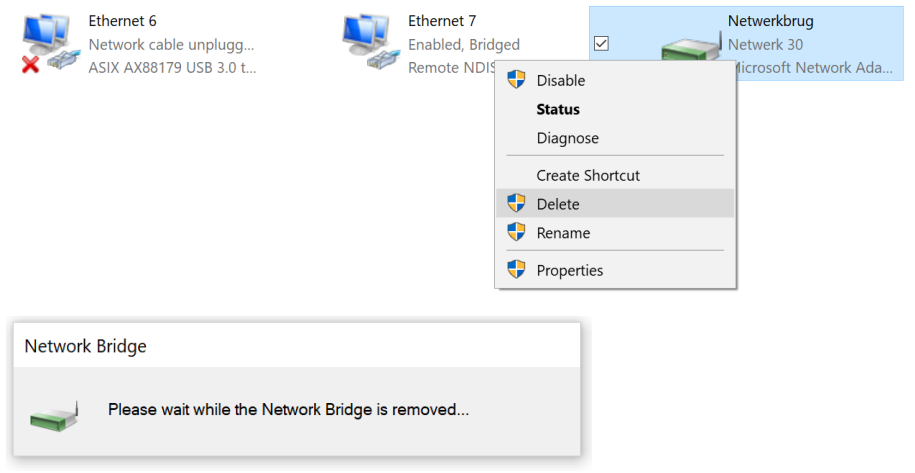Click the Netwerkbrug bridge icon
The width and height of the screenshot is (915, 473).
[x=690, y=50]
